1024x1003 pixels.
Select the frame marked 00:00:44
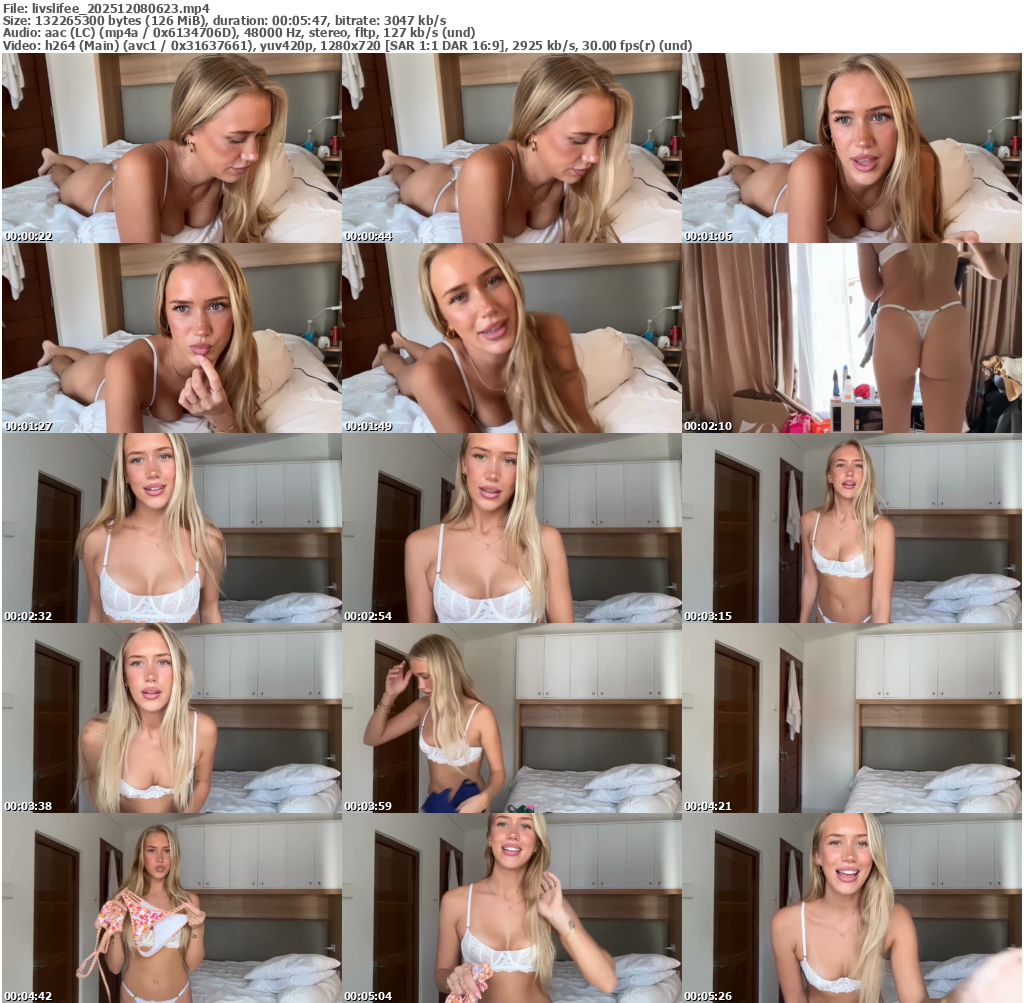point(511,148)
